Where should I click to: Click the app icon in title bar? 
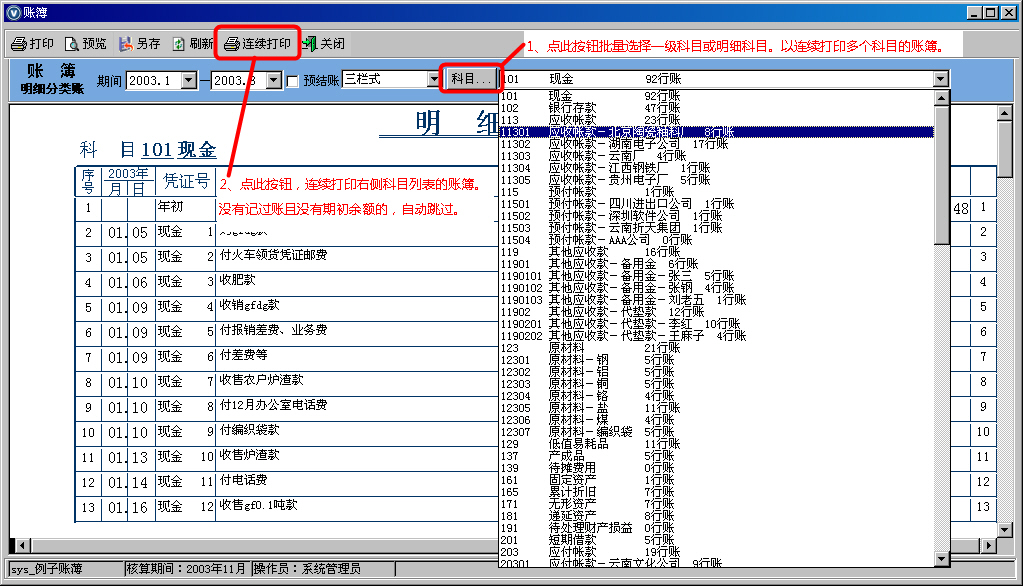[x=13, y=12]
